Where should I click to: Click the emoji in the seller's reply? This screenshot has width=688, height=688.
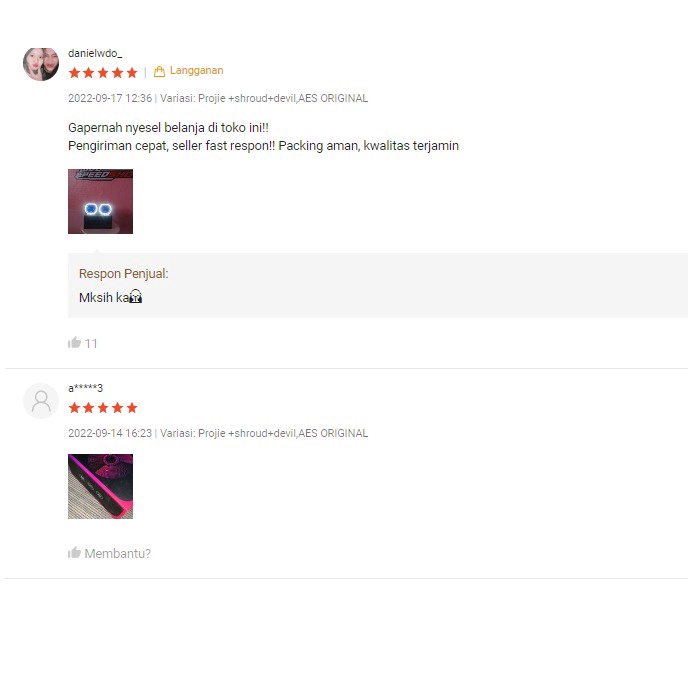point(136,297)
